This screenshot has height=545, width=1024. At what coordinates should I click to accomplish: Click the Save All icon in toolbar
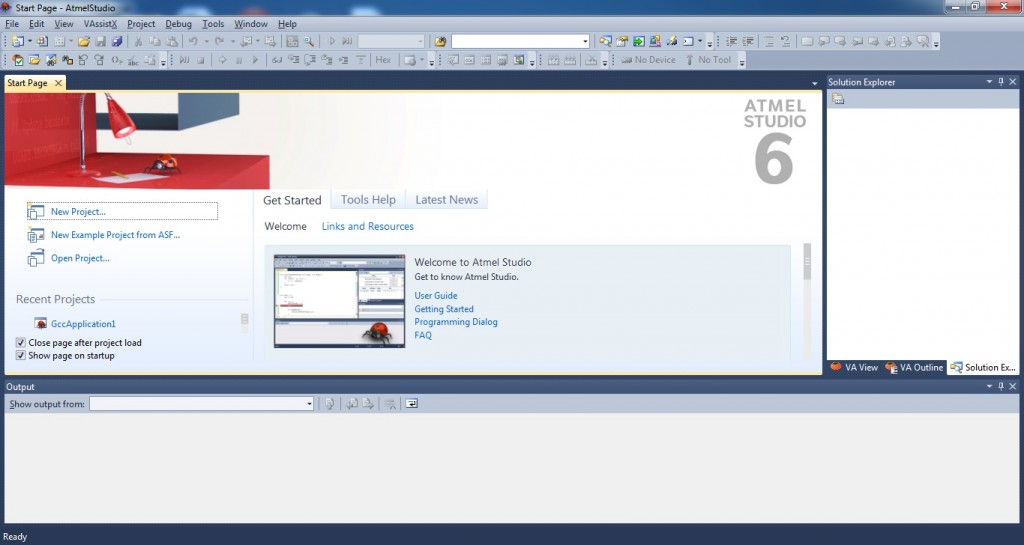(116, 42)
